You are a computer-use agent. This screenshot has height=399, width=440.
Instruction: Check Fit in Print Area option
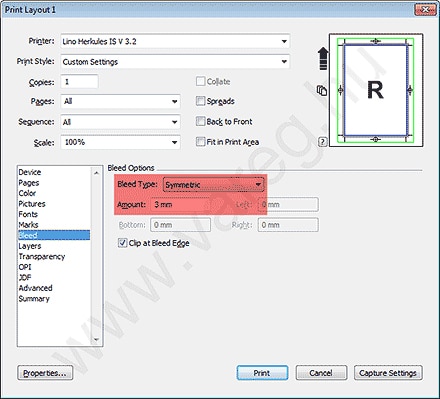200,142
